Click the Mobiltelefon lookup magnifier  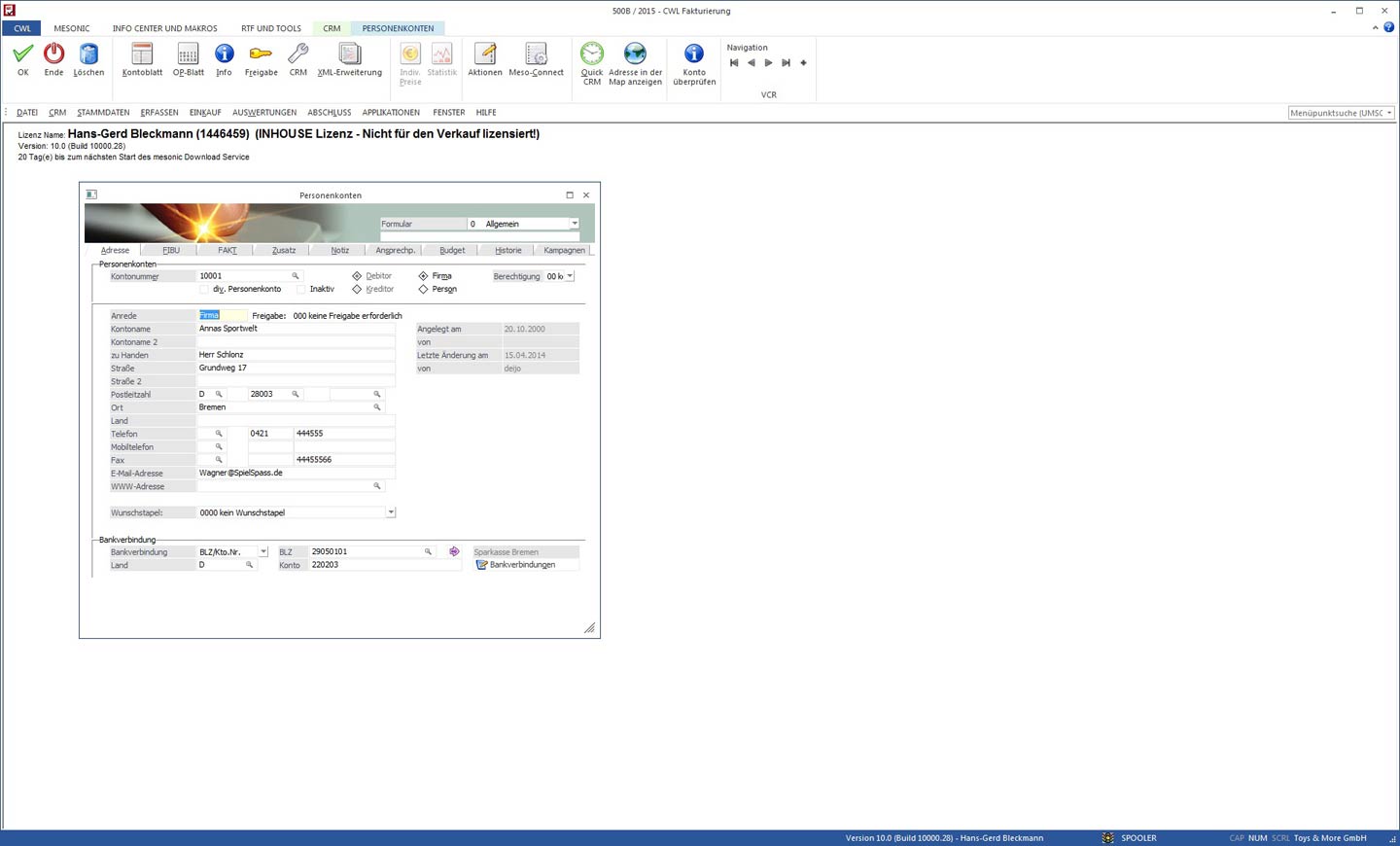click(x=219, y=447)
